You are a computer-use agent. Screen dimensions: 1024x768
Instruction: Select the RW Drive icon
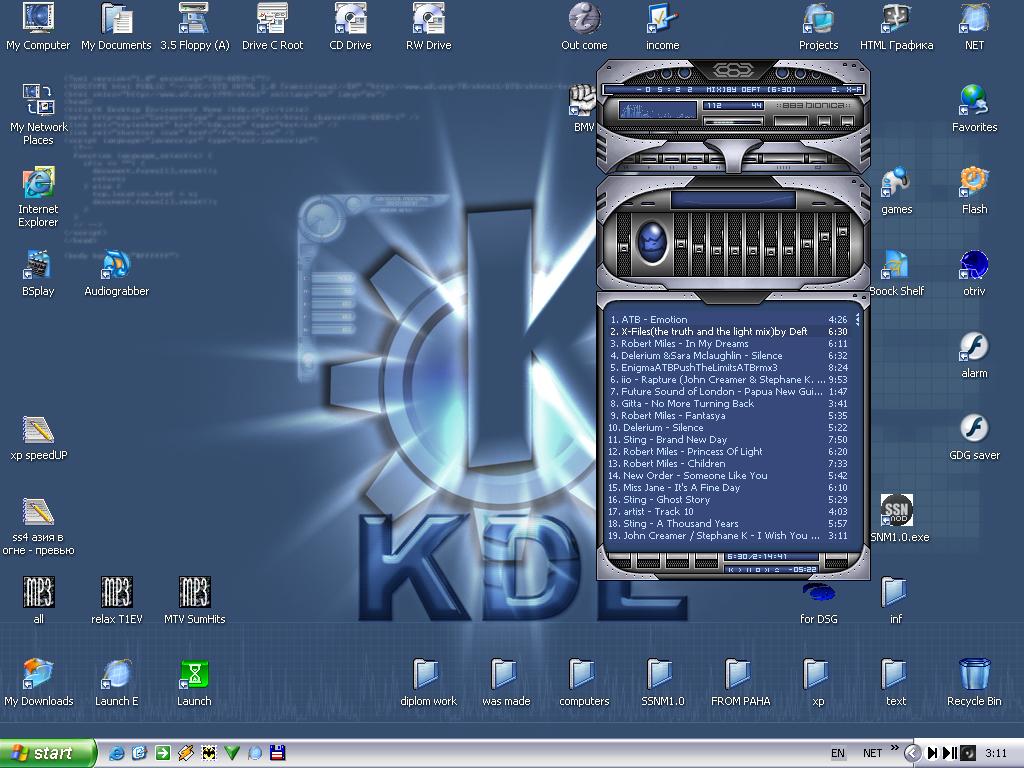coord(428,26)
